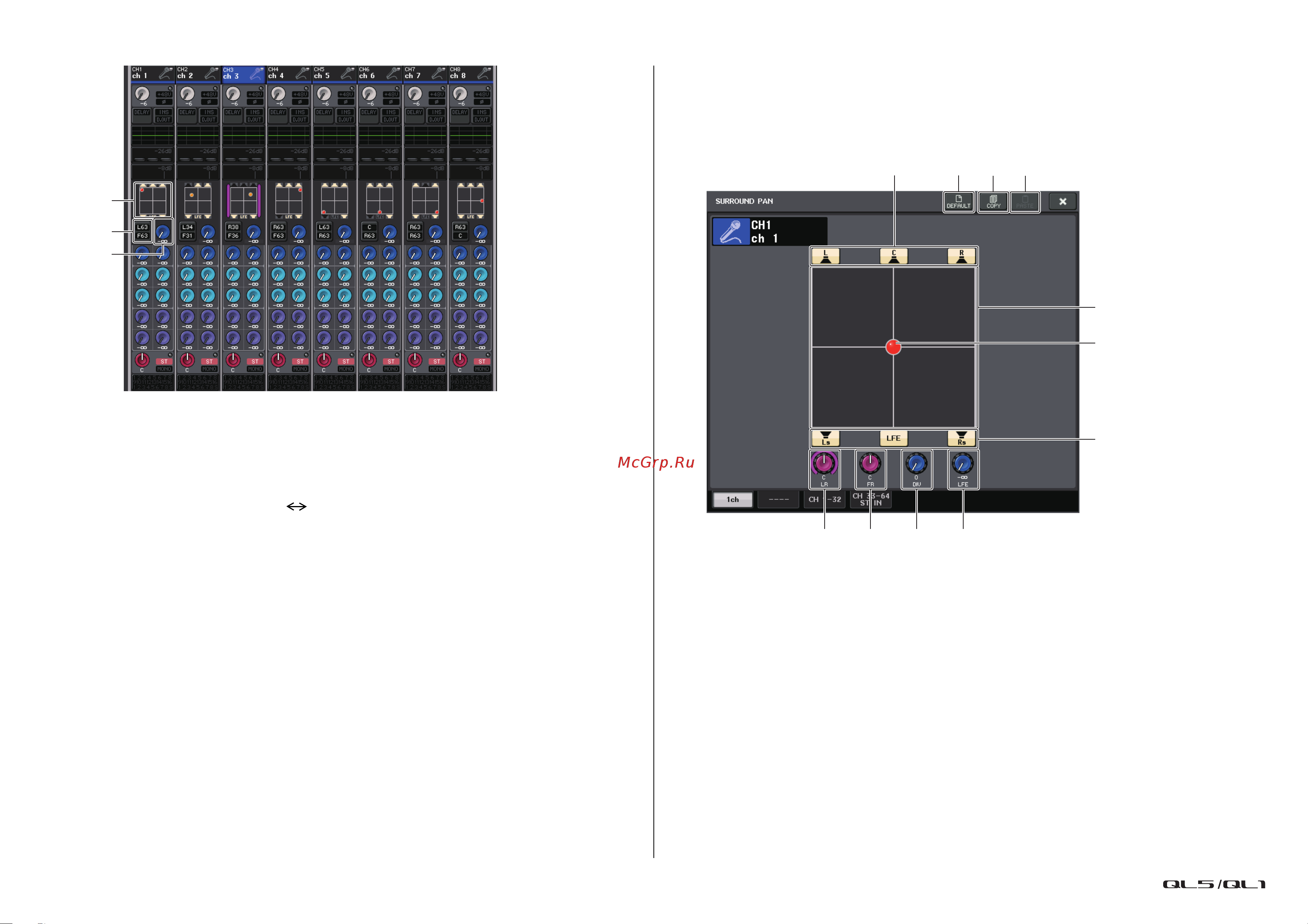
Task: Click the DEFAULT button in Surround Pan
Action: 959,201
